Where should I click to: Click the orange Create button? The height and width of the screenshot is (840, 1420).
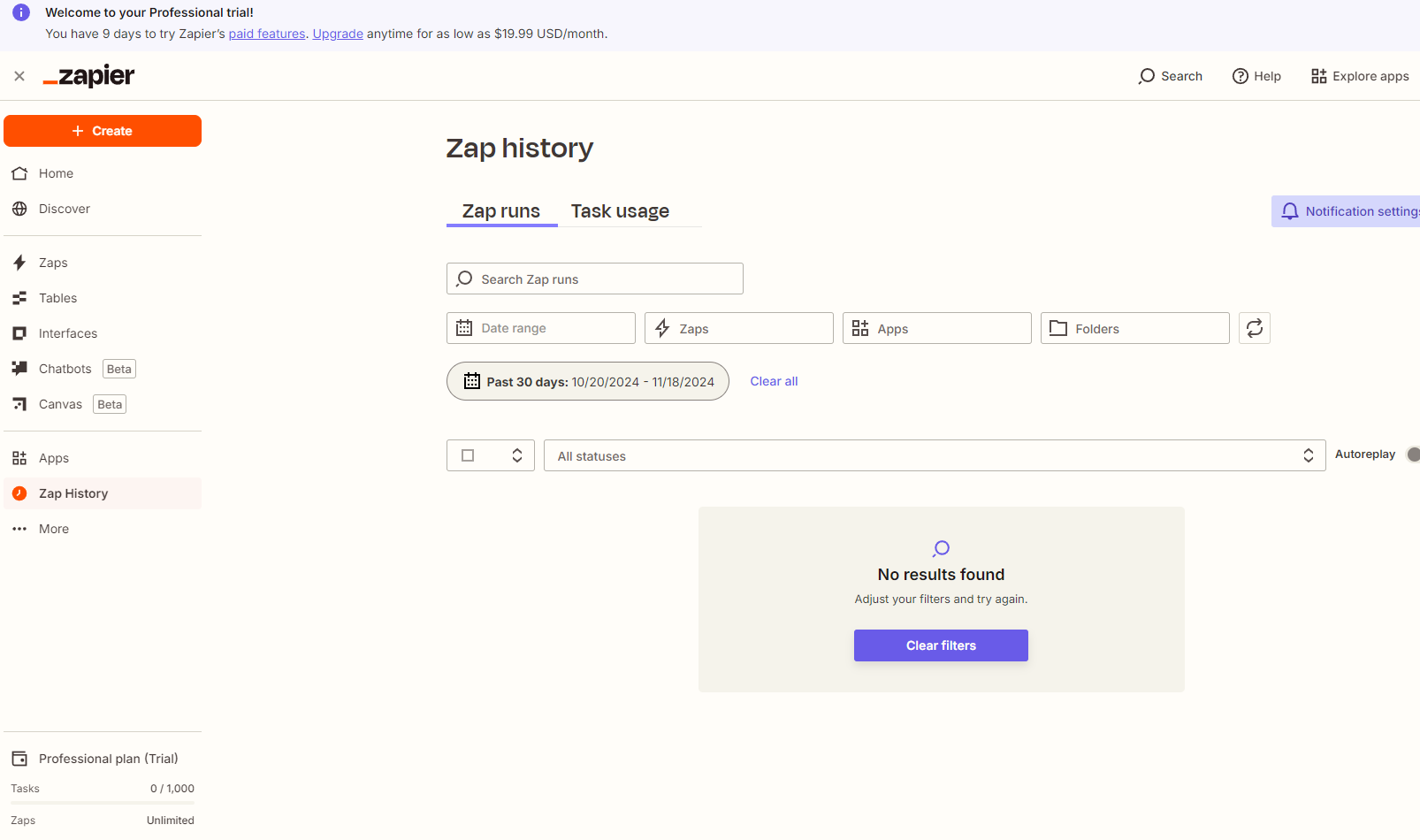point(103,131)
